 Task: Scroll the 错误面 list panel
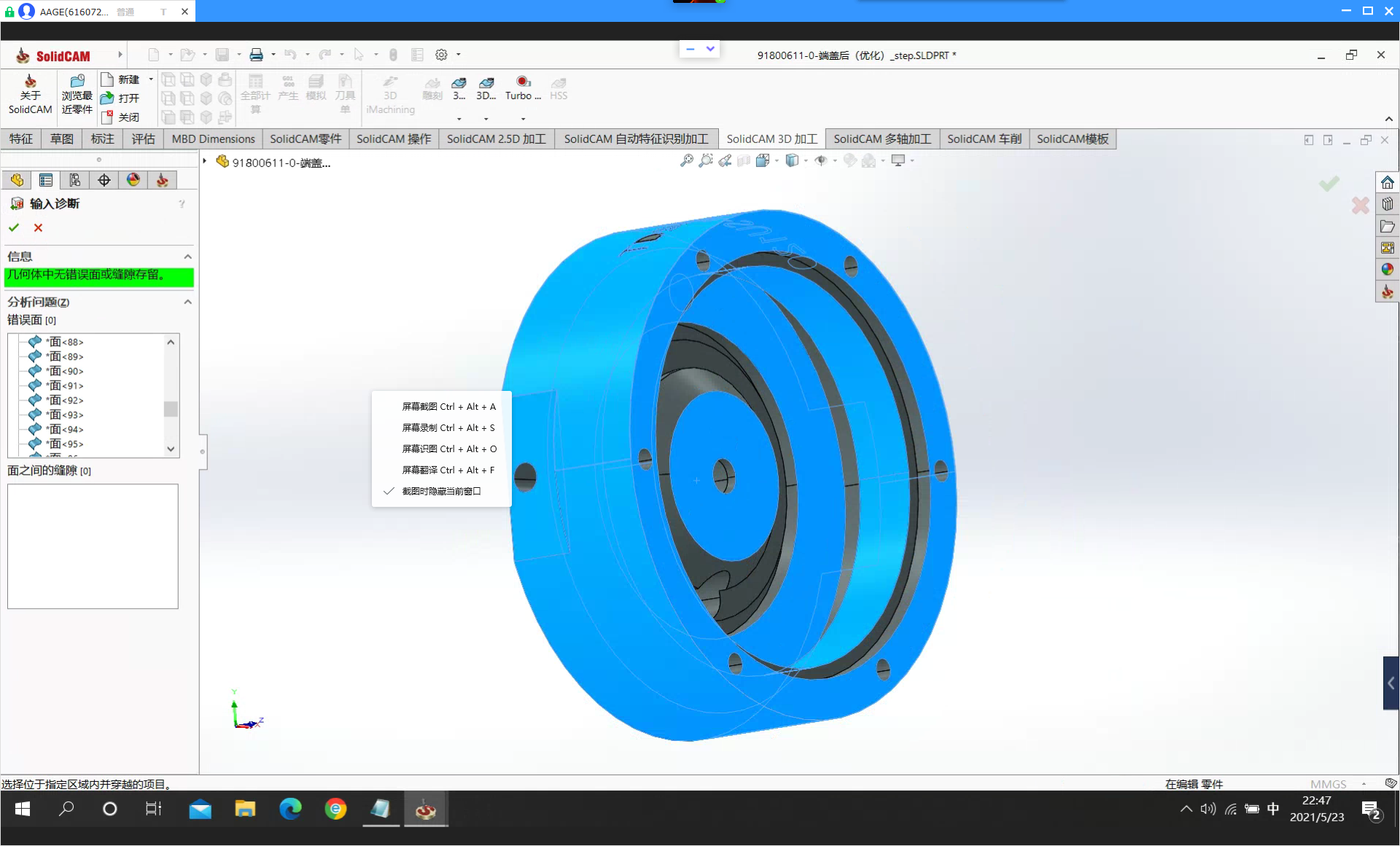click(171, 410)
